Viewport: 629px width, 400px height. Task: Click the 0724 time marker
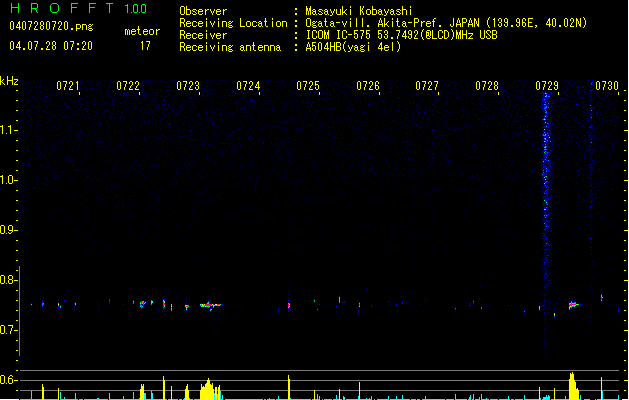click(248, 86)
